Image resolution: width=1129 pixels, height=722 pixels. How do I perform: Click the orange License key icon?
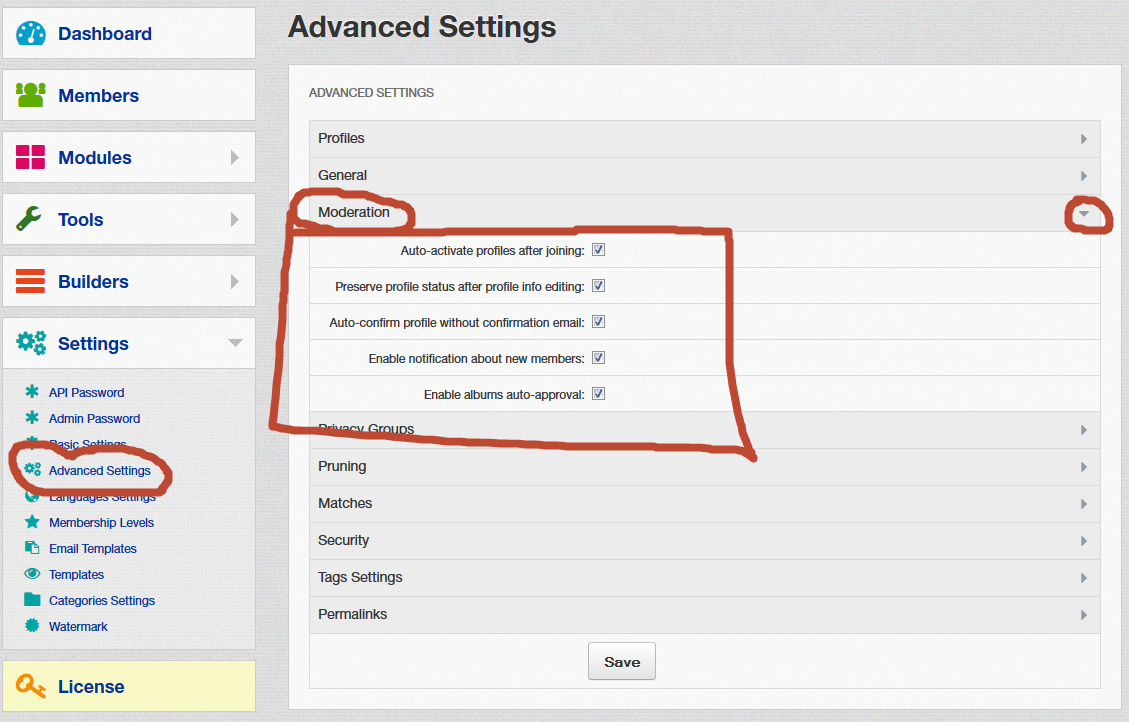[31, 687]
